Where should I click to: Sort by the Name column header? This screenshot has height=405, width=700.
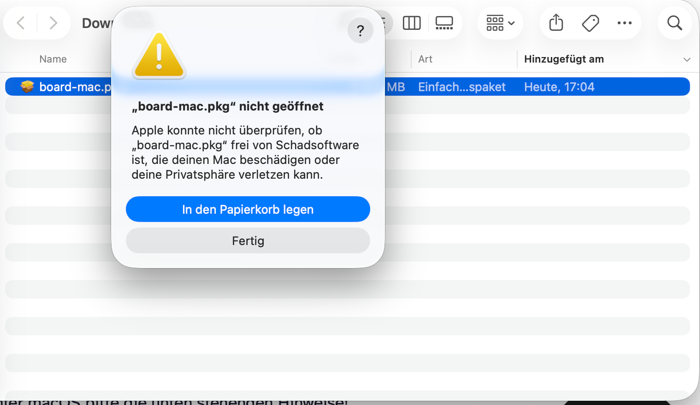click(53, 59)
